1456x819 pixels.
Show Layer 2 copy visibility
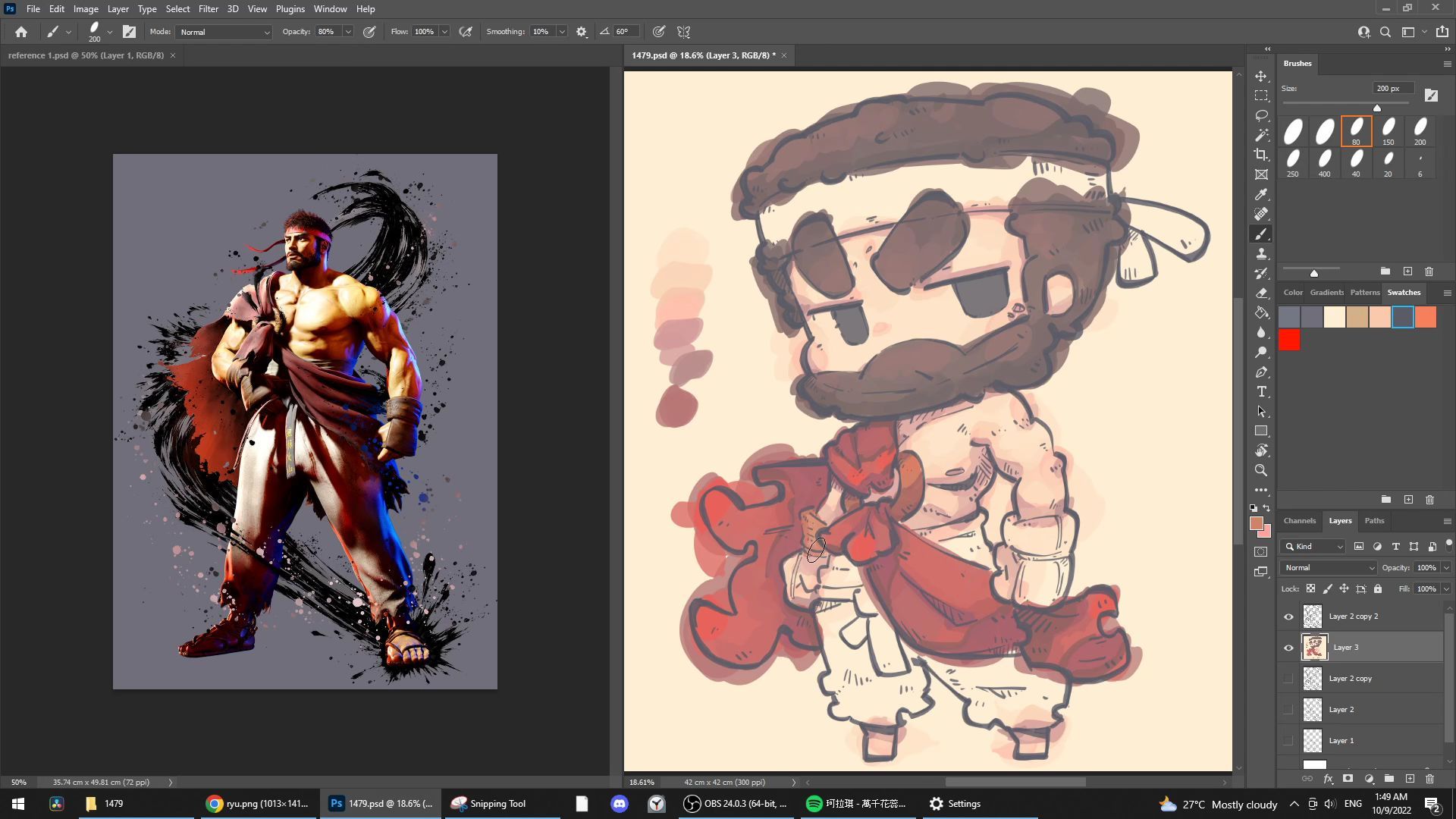point(1288,679)
